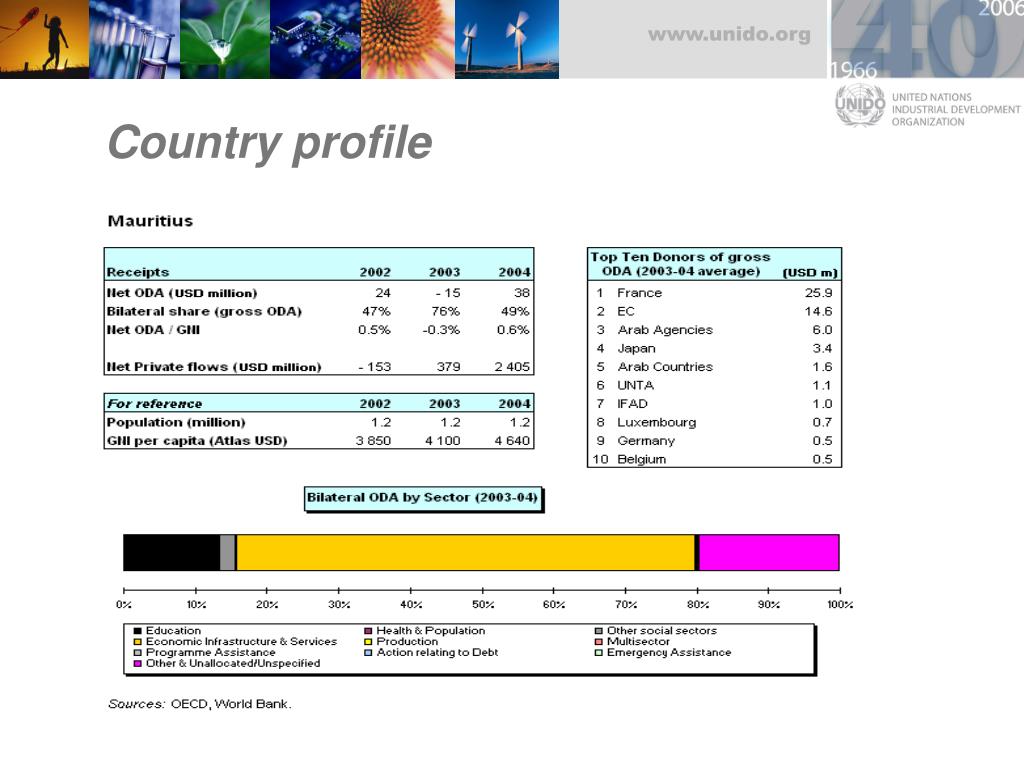Image resolution: width=1024 pixels, height=768 pixels.
Task: Select the IFAD donor row
Action: tap(714, 404)
